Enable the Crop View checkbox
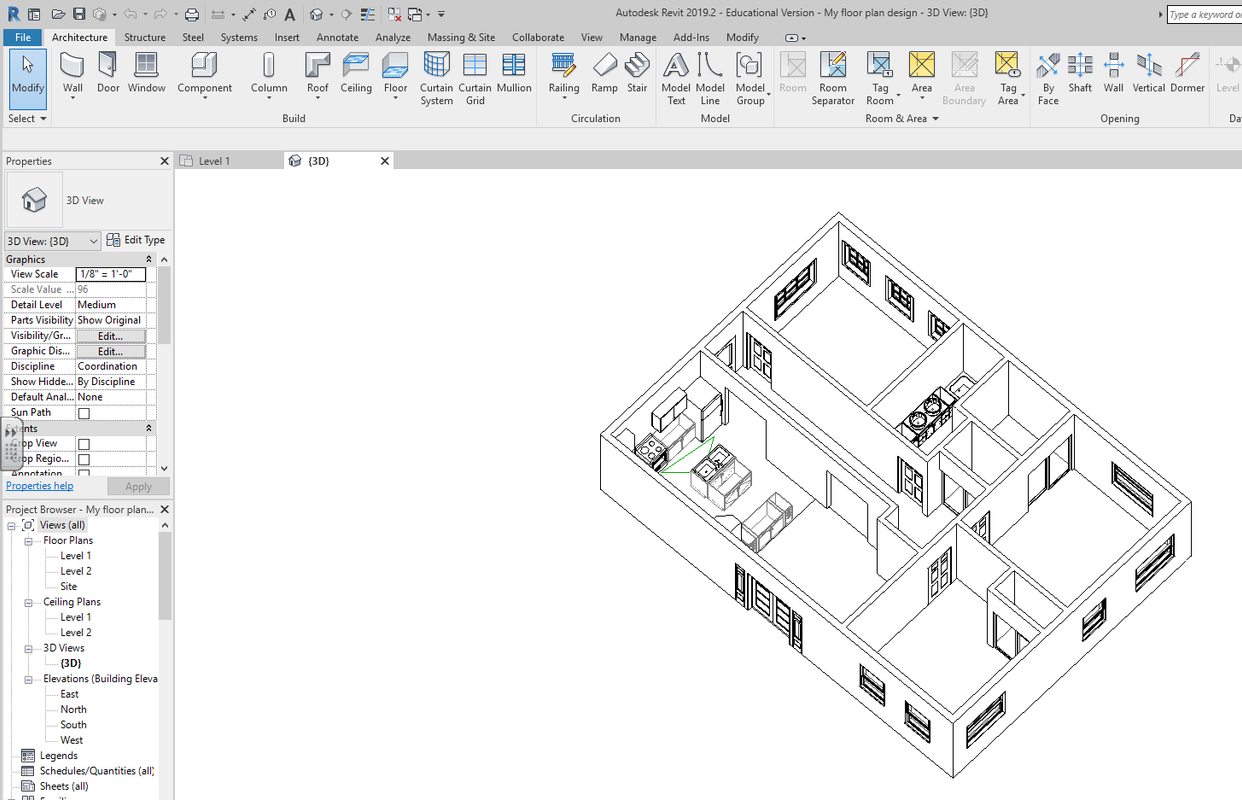Screen dimensions: 1242x800 [84, 444]
